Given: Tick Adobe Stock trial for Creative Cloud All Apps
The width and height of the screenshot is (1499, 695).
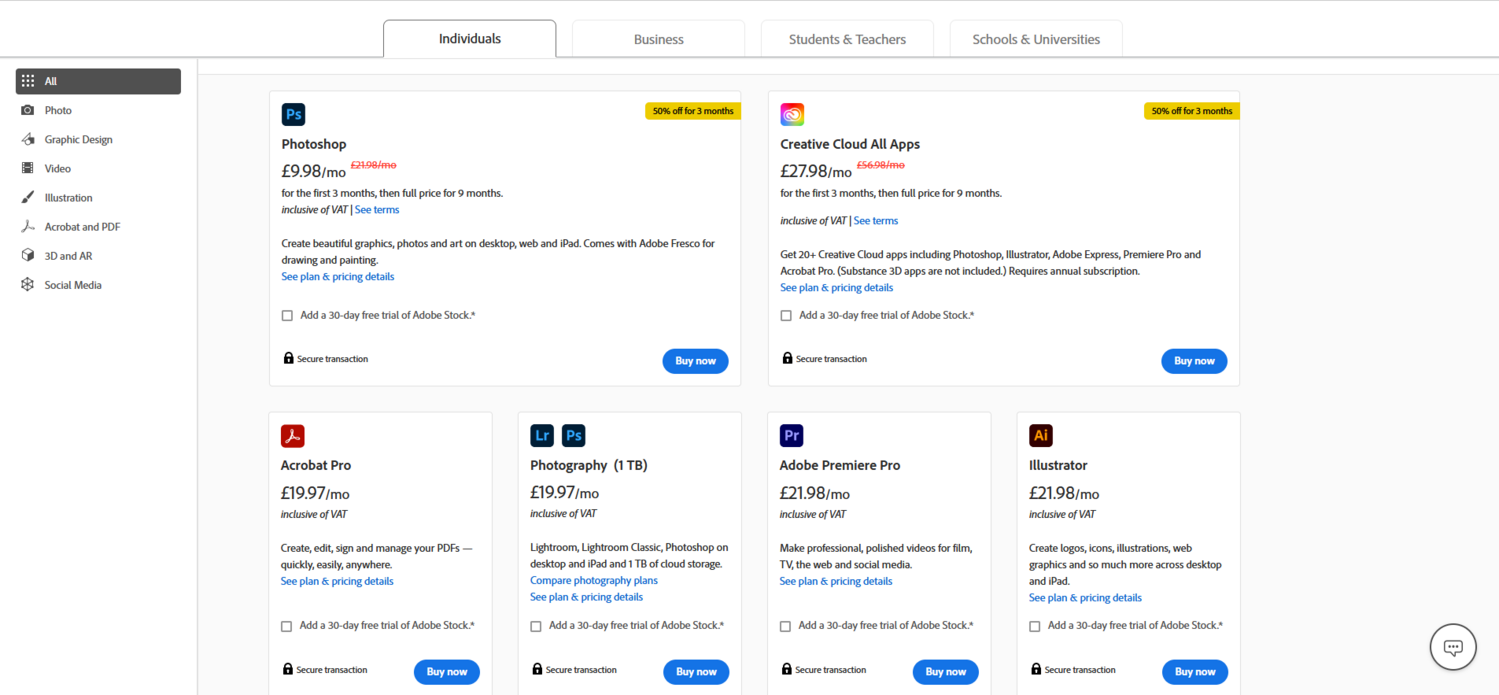Looking at the screenshot, I should coord(786,315).
